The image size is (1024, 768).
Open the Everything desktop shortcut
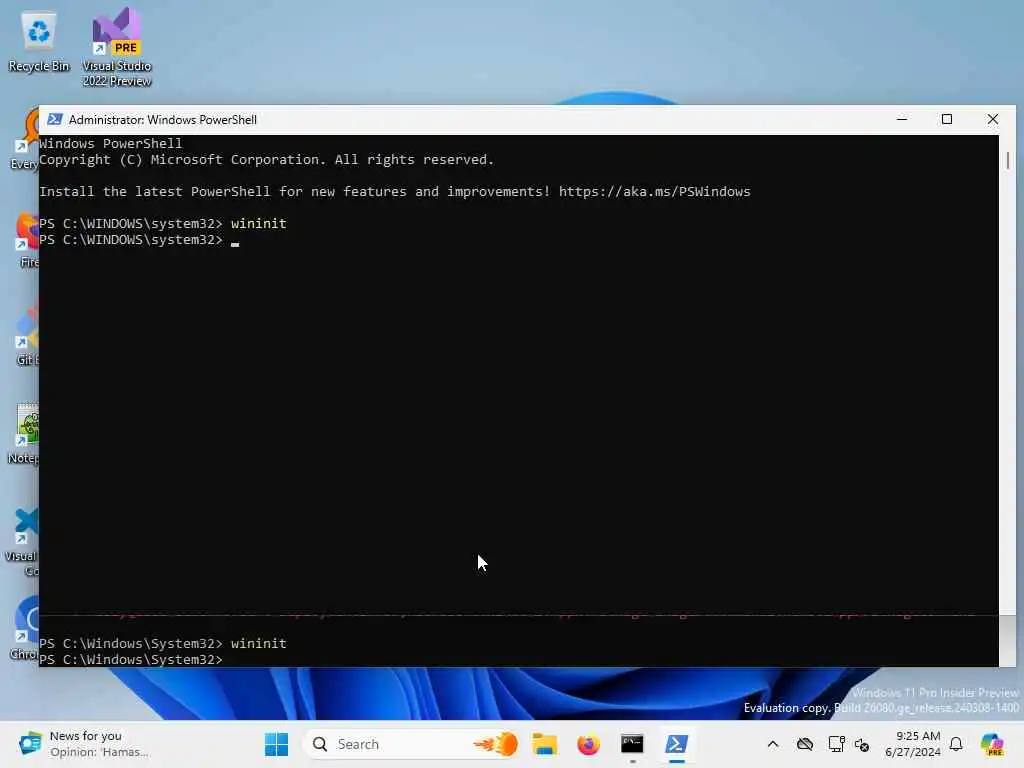click(x=25, y=139)
